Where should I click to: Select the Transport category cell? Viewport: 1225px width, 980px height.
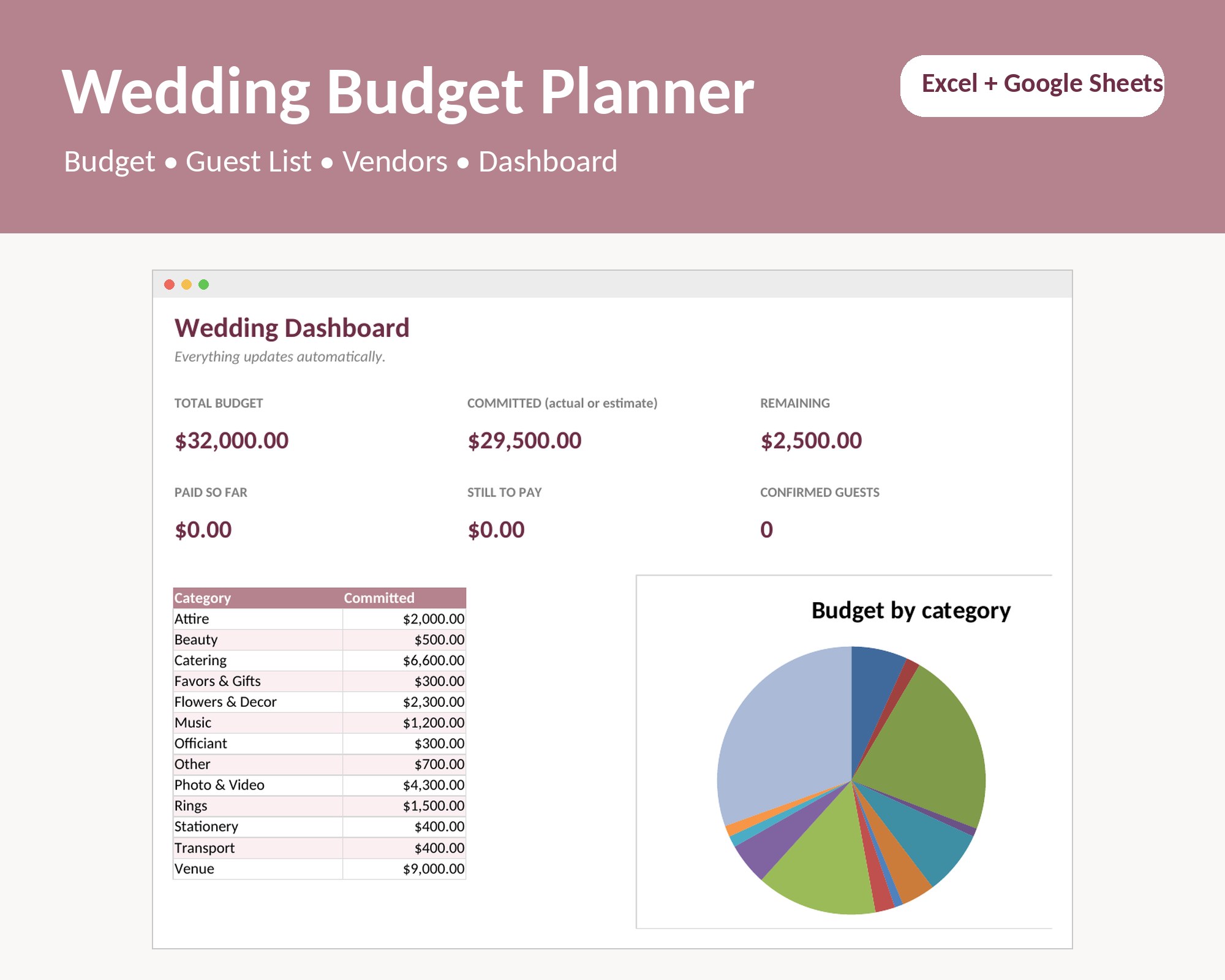point(258,848)
